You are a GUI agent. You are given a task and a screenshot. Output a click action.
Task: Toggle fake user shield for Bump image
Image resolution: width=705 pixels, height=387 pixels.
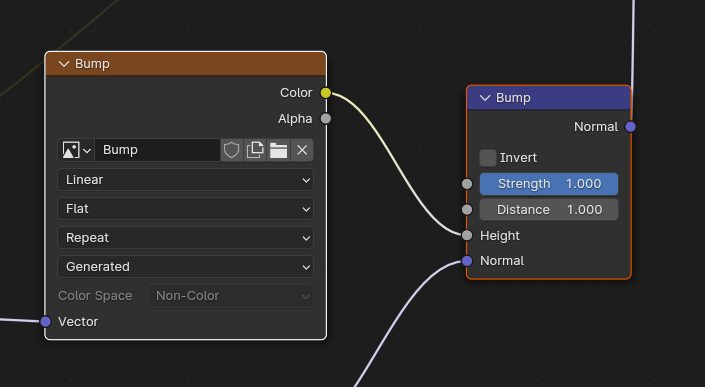pos(232,150)
